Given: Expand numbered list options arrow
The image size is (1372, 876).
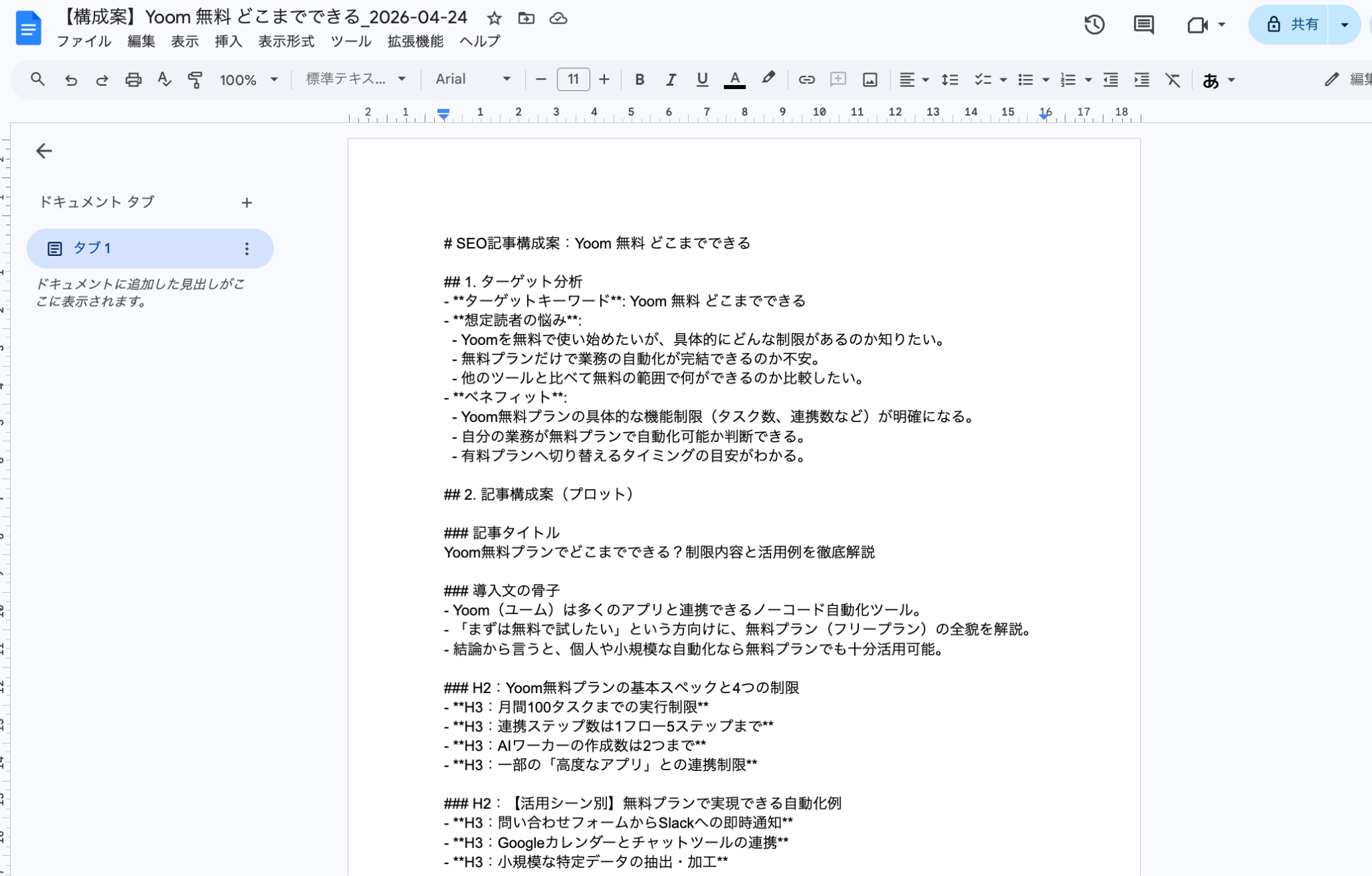Looking at the screenshot, I should coord(1089,80).
